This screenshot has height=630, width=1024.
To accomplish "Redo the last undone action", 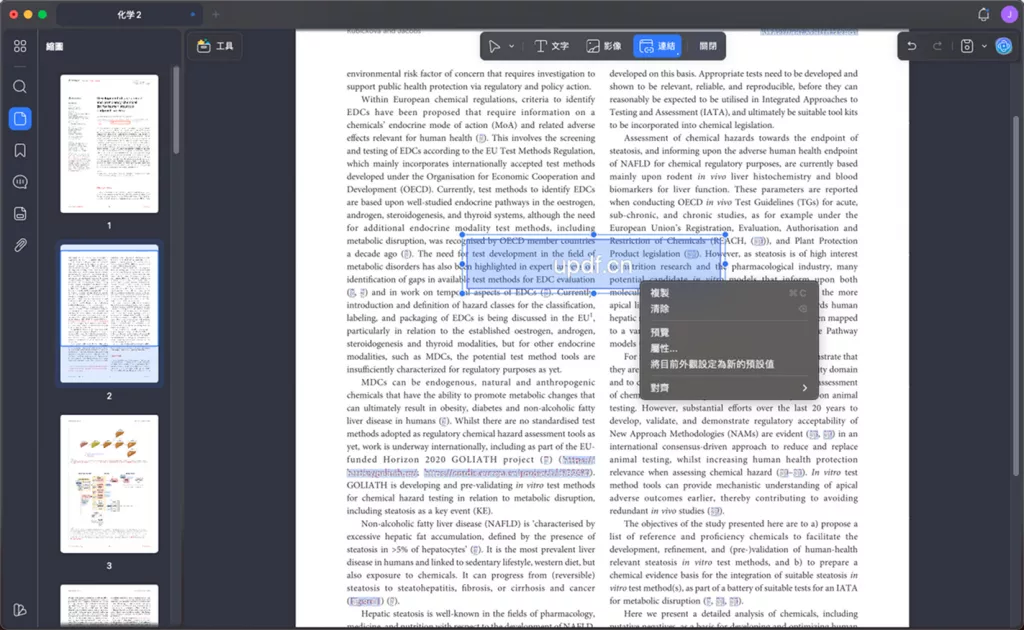I will (937, 46).
